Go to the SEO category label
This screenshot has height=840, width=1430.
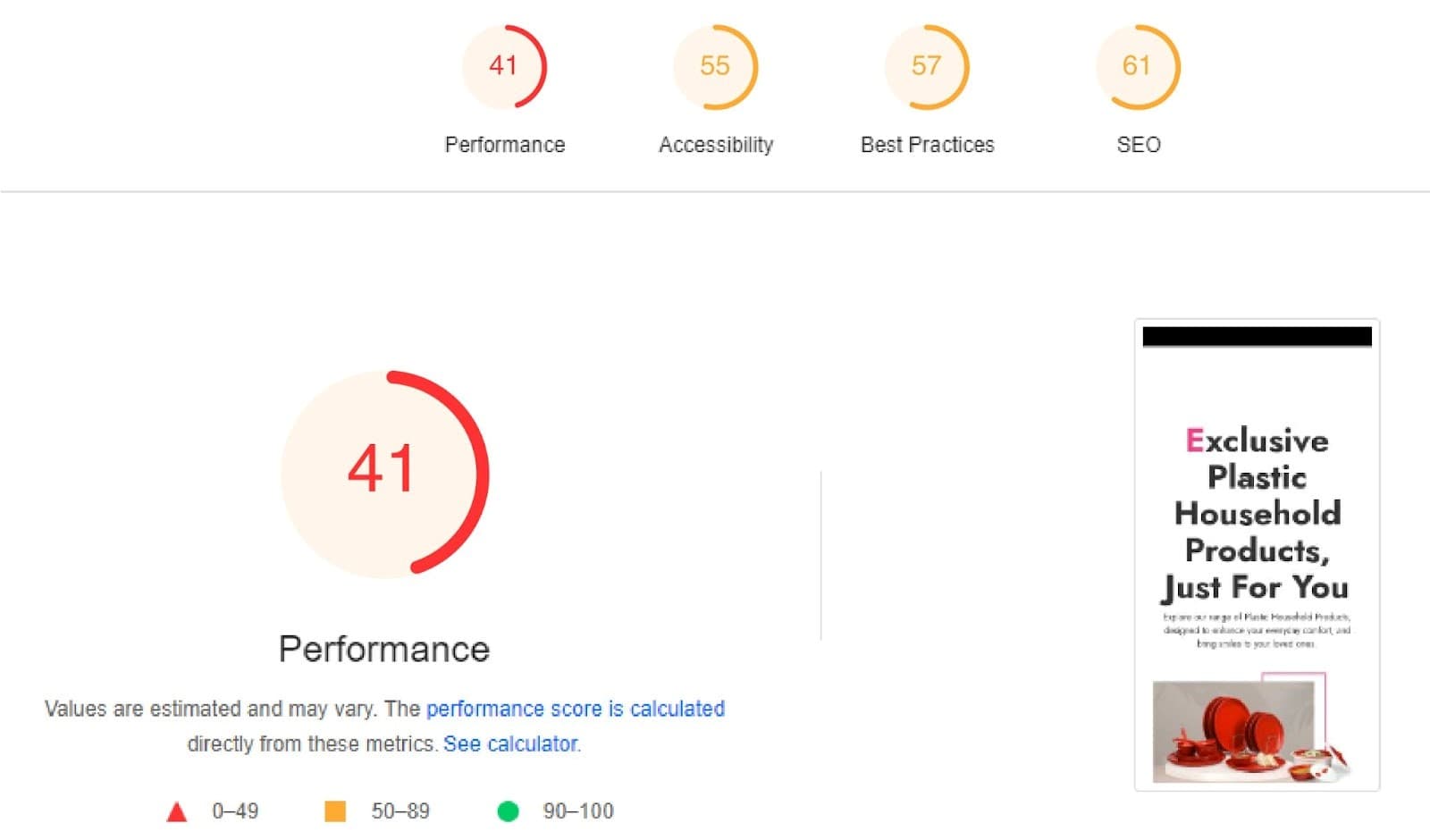pyautogui.click(x=1139, y=145)
